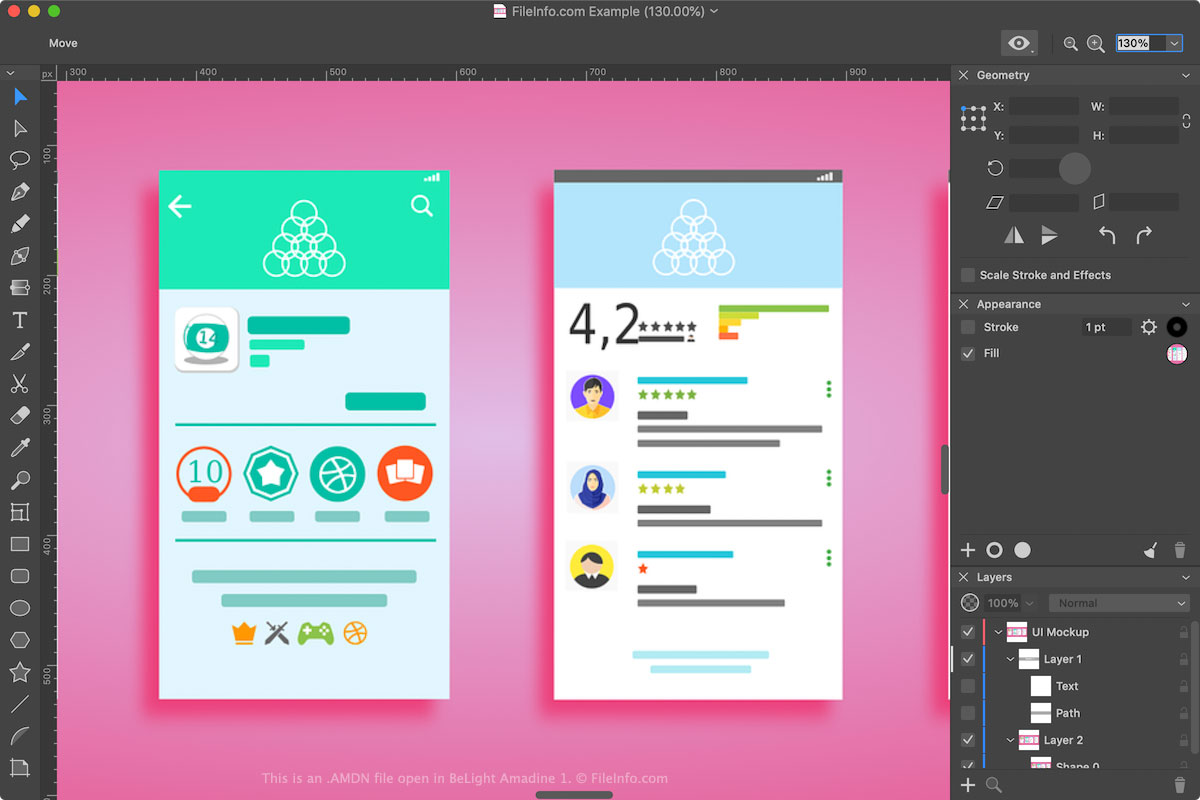Add new appearance item with plus button
The width and height of the screenshot is (1200, 800).
tap(968, 550)
